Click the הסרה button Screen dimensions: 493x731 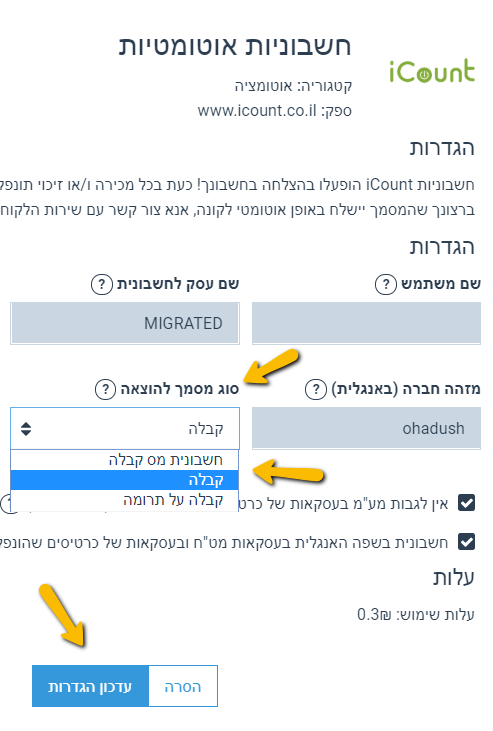[183, 686]
